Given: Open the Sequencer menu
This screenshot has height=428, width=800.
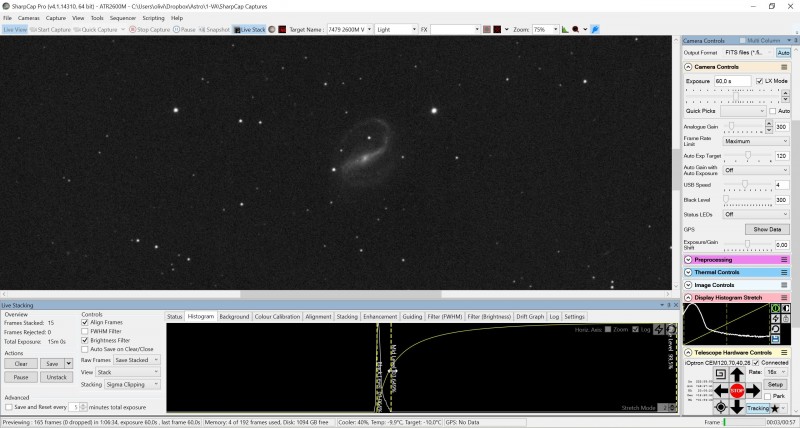Looking at the screenshot, I should pyautogui.click(x=122, y=18).
